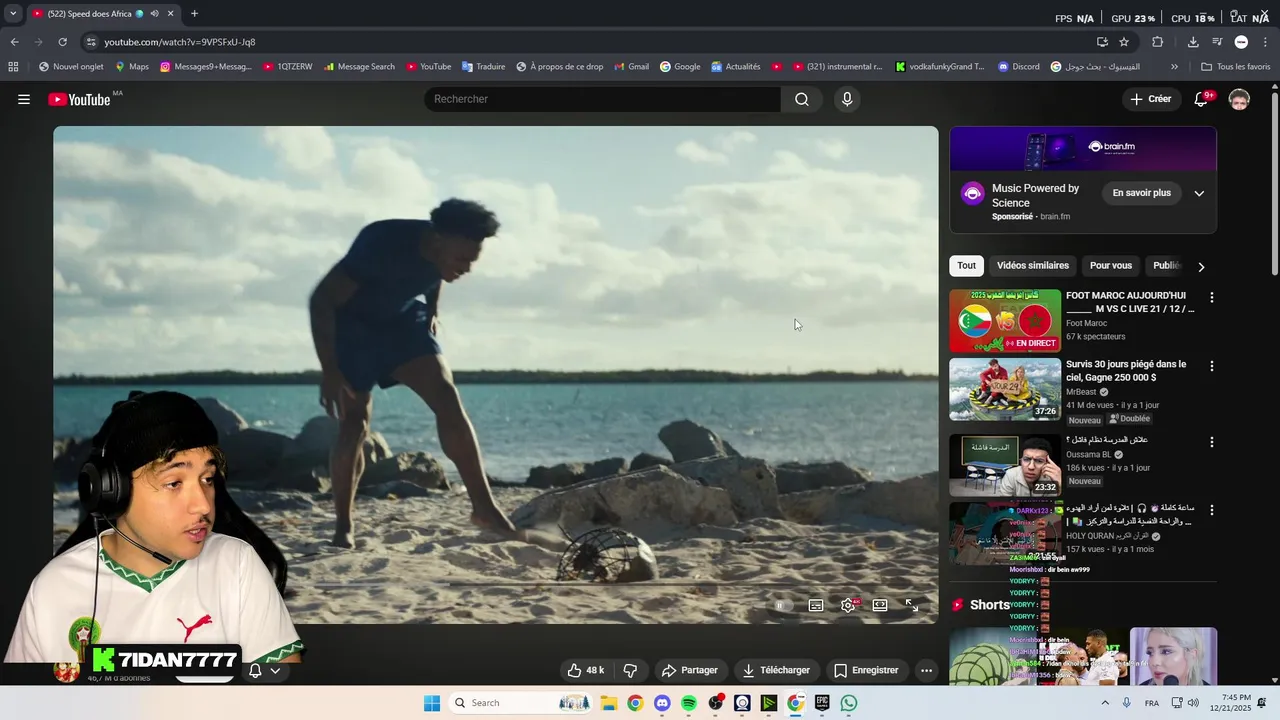Viewport: 1280px width, 720px height.
Task: Toggle fullscreen for the video
Action: point(912,605)
